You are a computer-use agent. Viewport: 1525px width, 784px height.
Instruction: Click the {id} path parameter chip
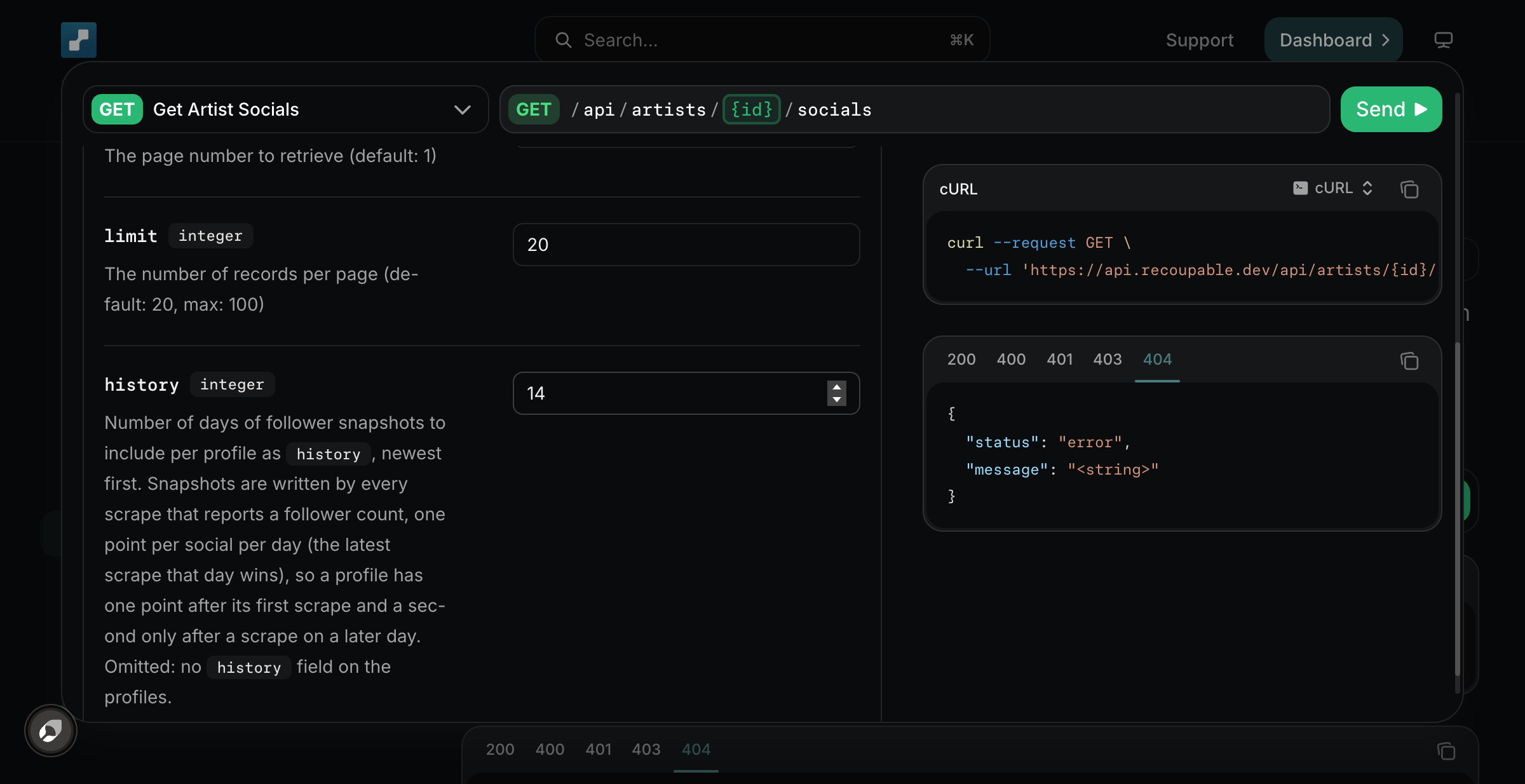pyautogui.click(x=751, y=109)
